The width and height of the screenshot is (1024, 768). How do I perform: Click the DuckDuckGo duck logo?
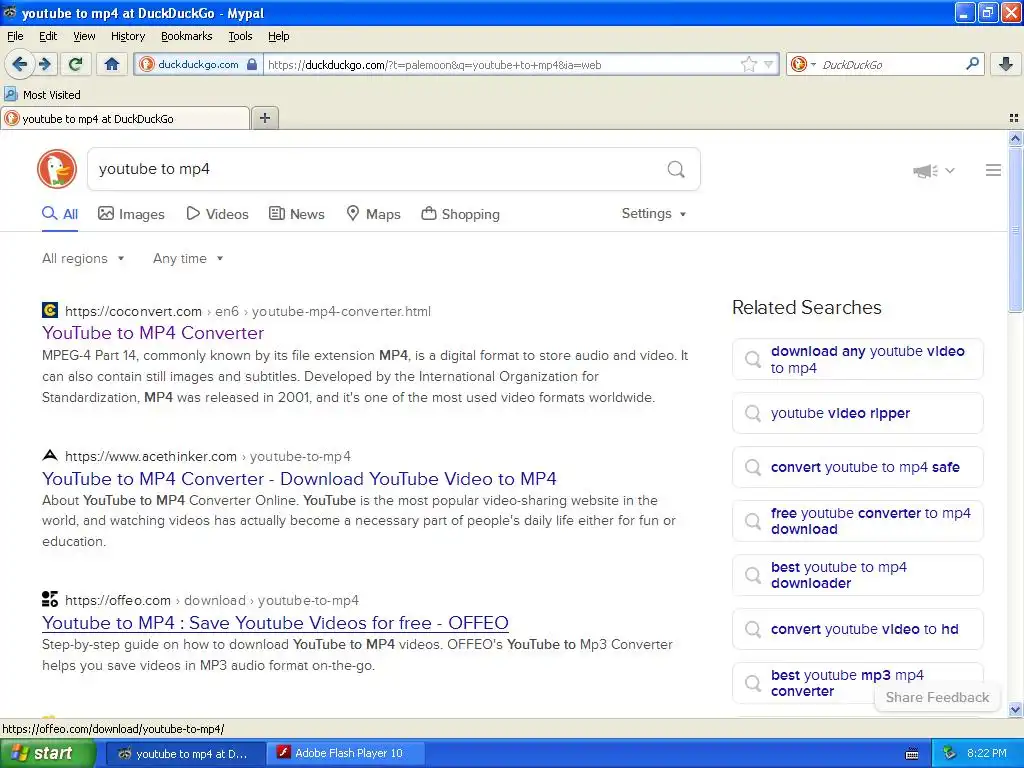[x=57, y=169]
